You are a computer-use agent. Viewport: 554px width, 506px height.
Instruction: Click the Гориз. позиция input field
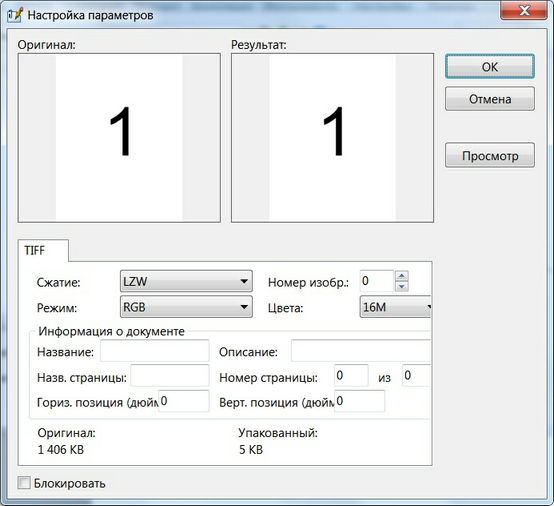point(184,401)
